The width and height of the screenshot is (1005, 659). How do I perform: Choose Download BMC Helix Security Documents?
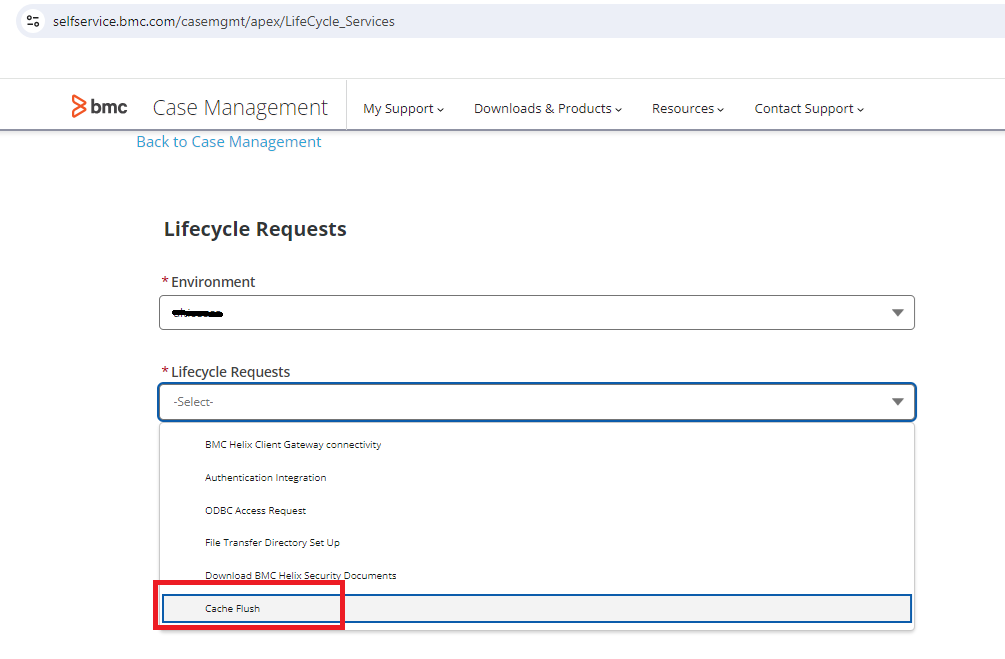pyautogui.click(x=300, y=576)
